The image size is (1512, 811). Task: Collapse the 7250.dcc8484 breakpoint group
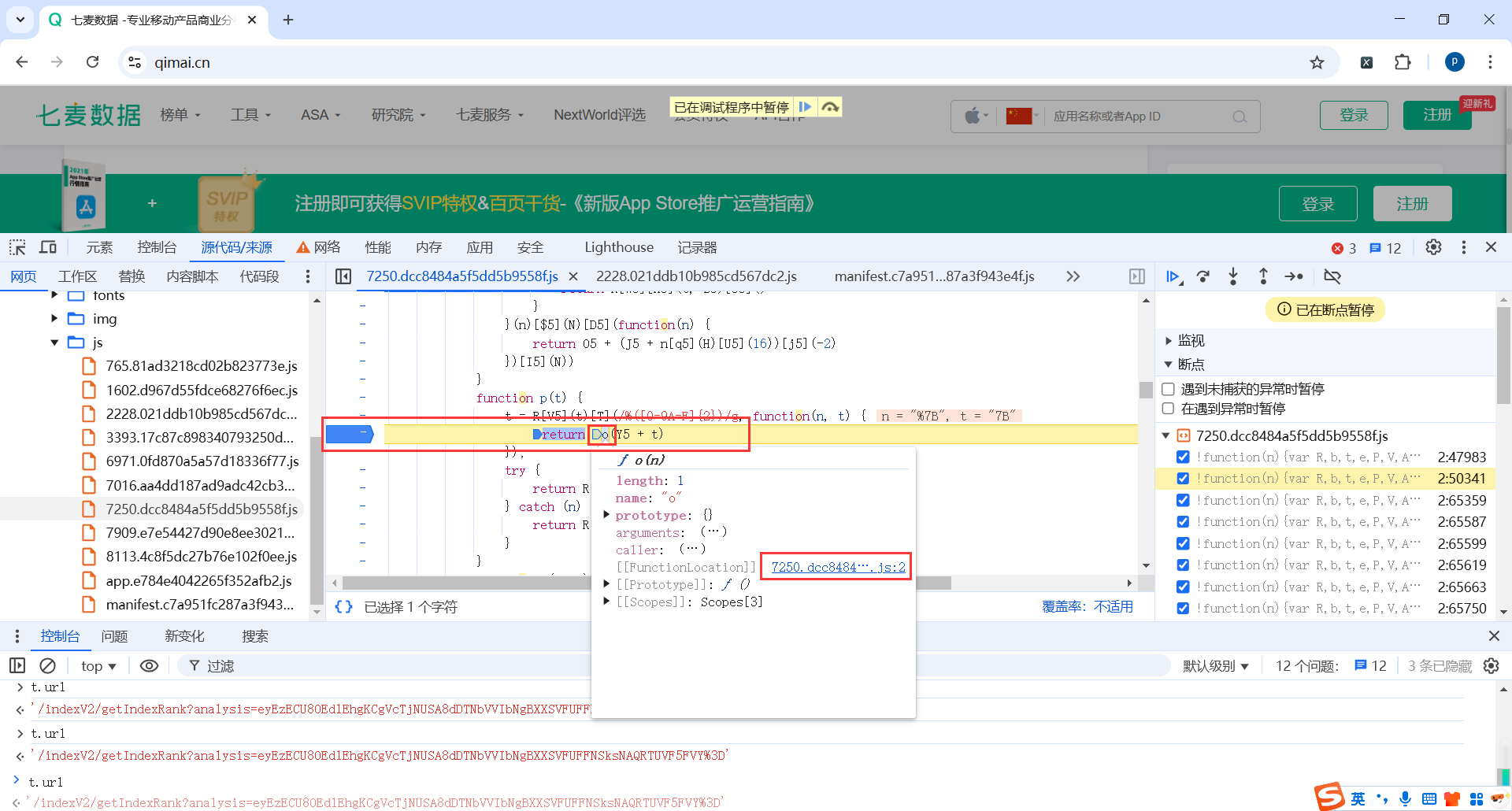[1166, 436]
